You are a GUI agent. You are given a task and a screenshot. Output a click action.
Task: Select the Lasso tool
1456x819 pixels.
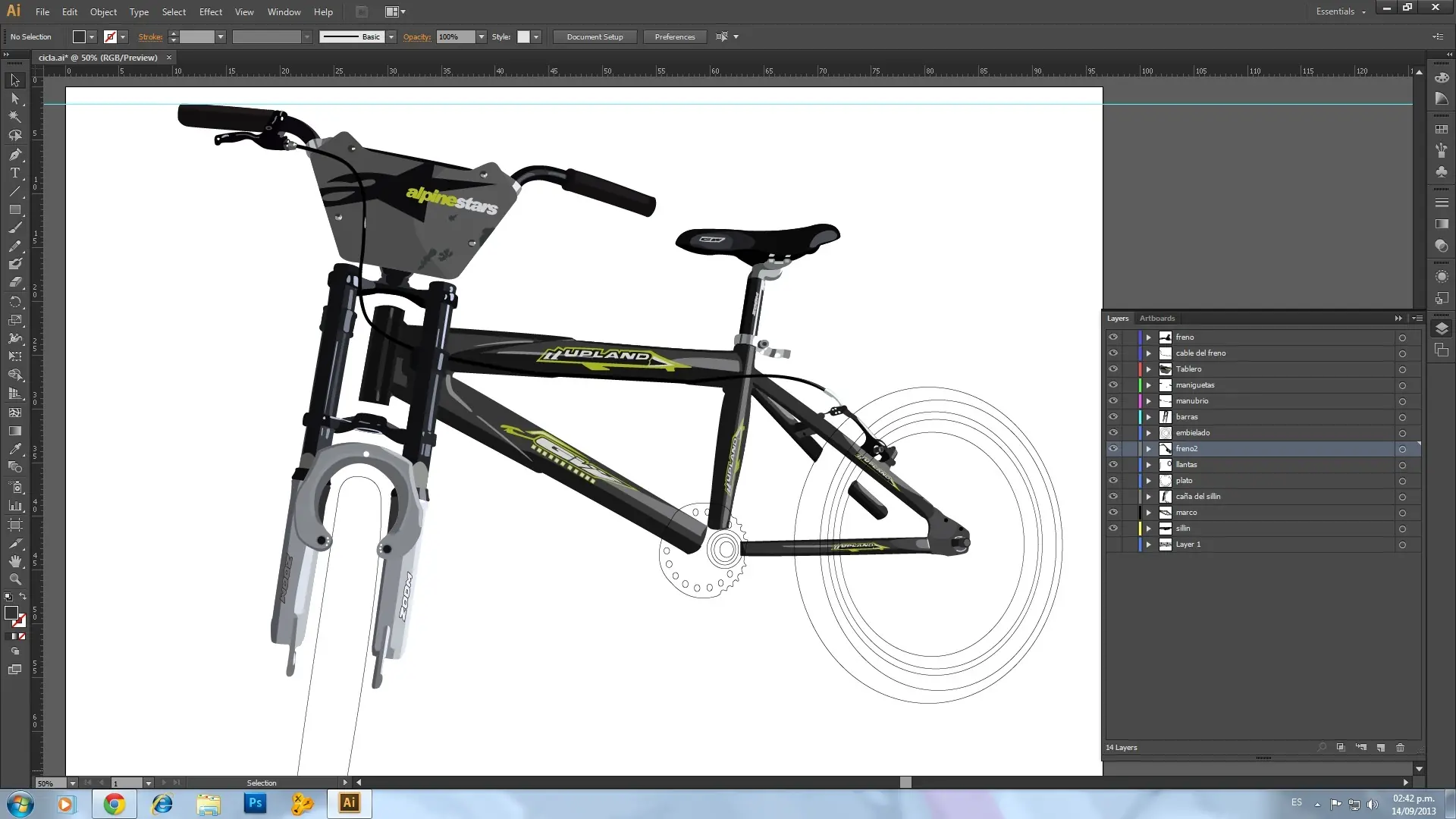[15, 136]
